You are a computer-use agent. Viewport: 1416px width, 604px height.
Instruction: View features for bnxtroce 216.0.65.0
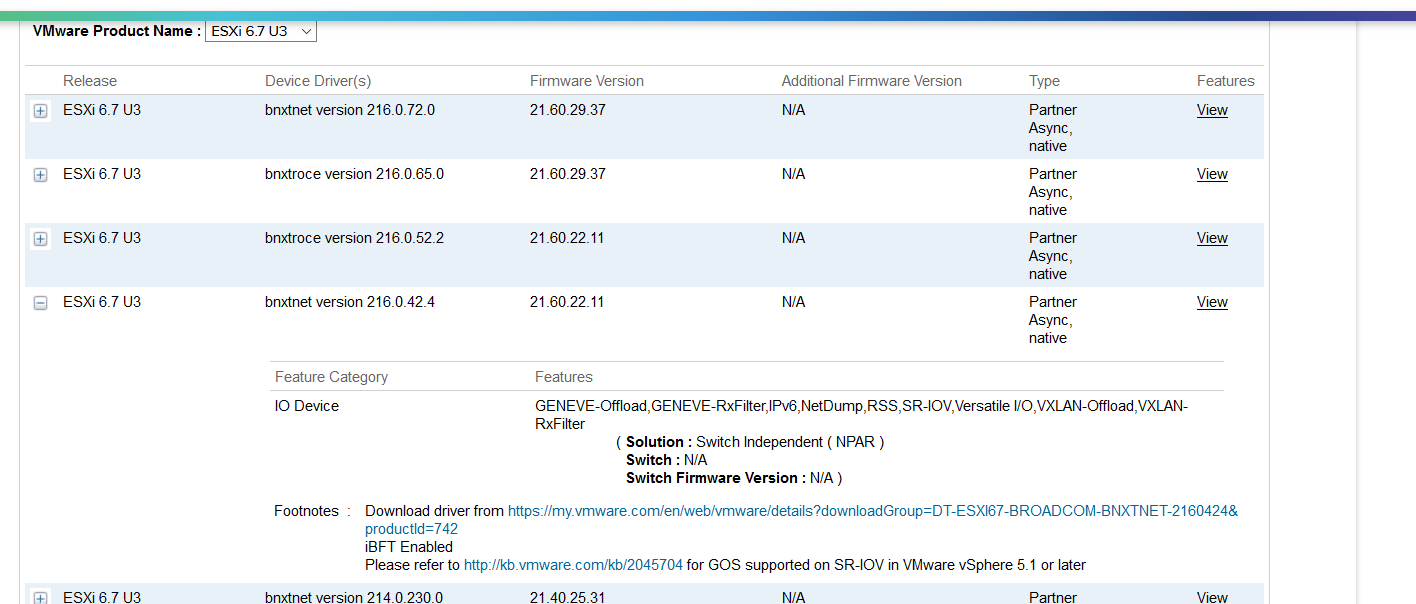coord(1212,174)
